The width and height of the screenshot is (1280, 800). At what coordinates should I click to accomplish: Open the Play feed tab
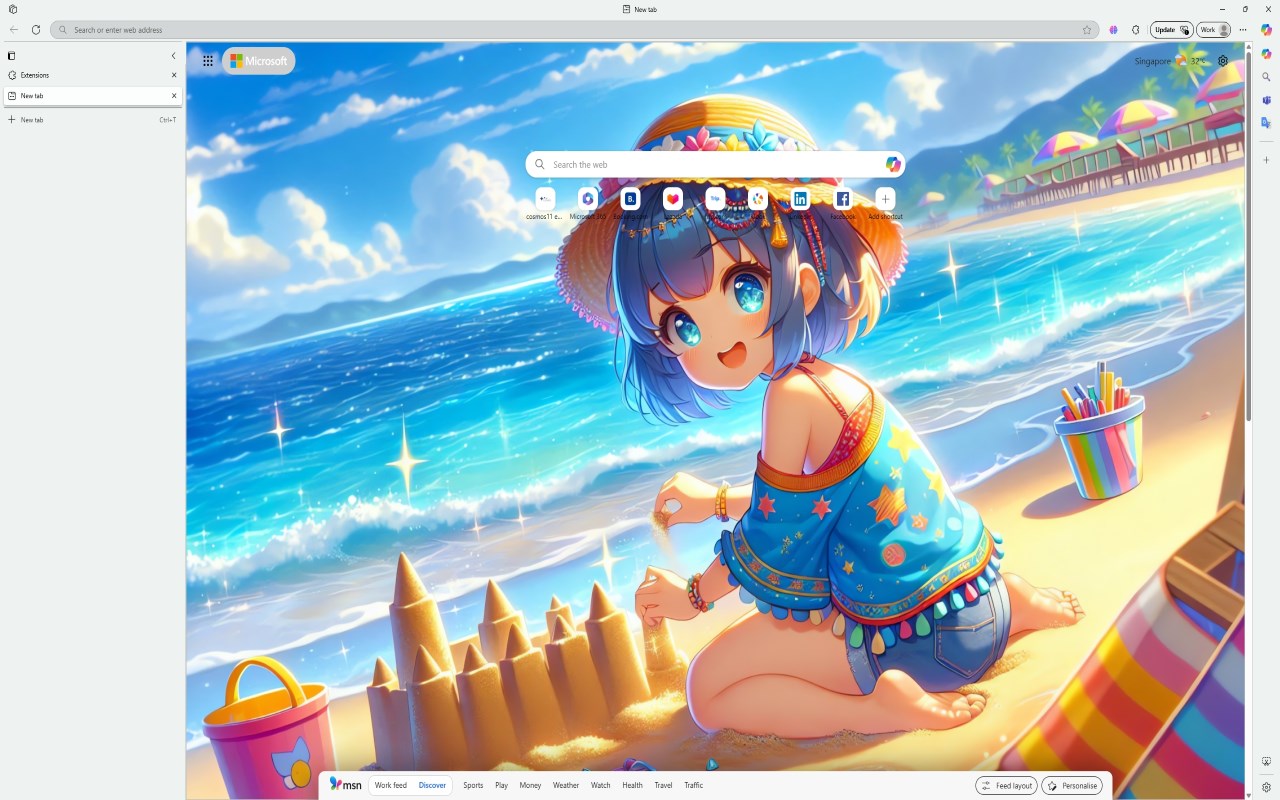click(x=501, y=786)
